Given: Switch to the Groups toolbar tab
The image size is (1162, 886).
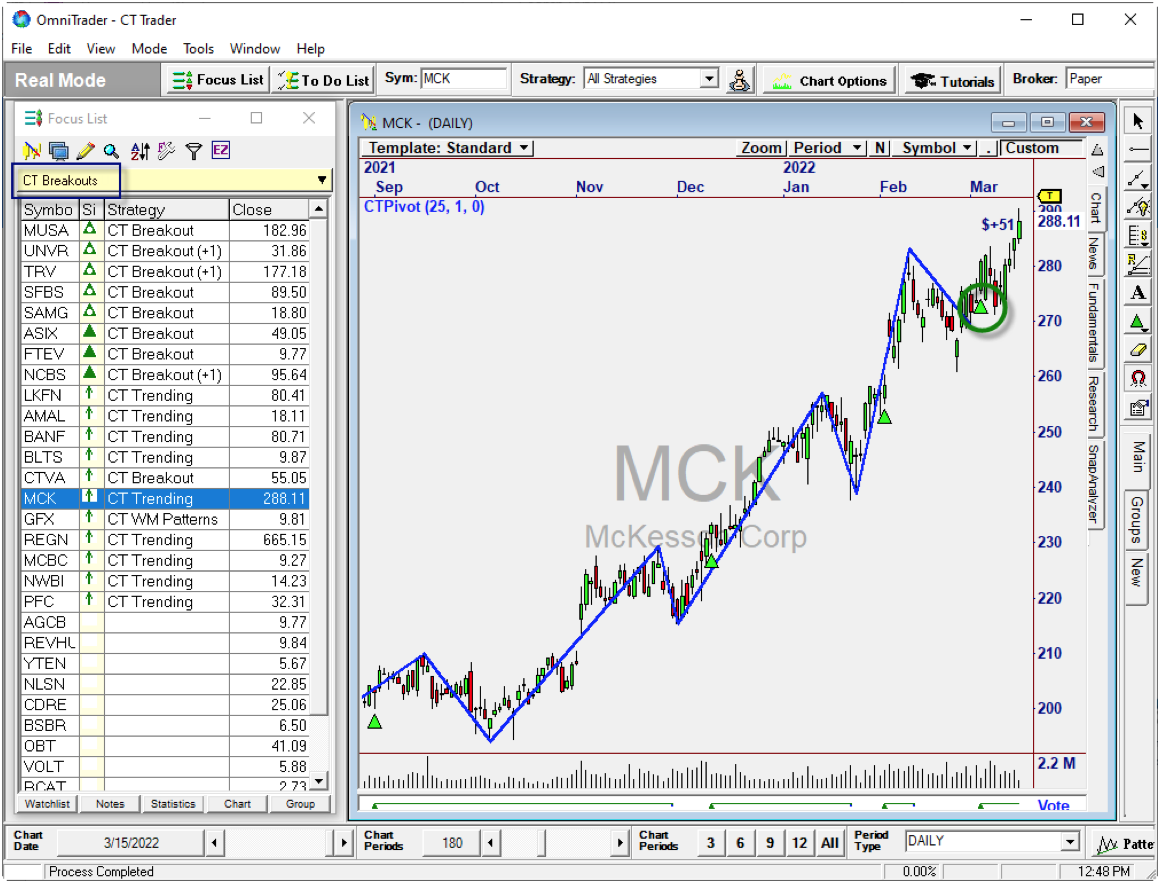Looking at the screenshot, I should coord(1137,520).
